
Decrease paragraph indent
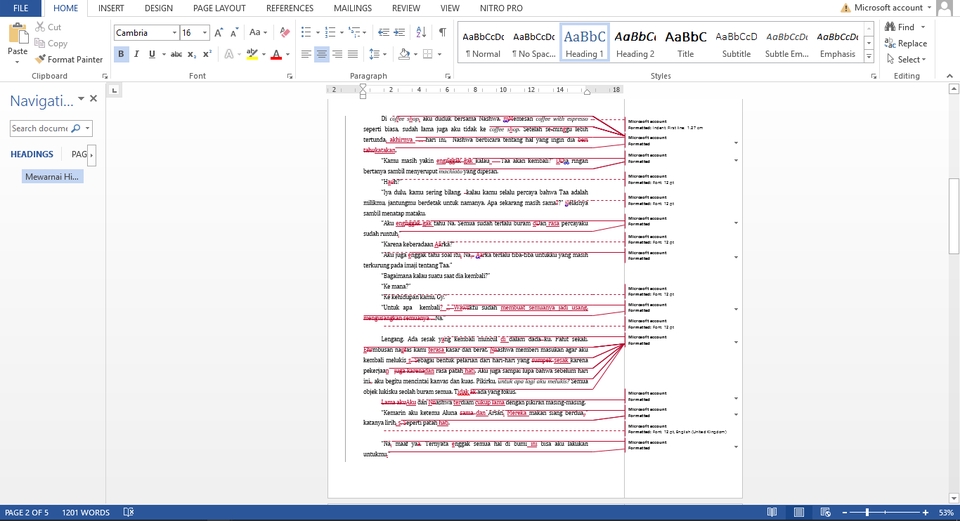384,32
